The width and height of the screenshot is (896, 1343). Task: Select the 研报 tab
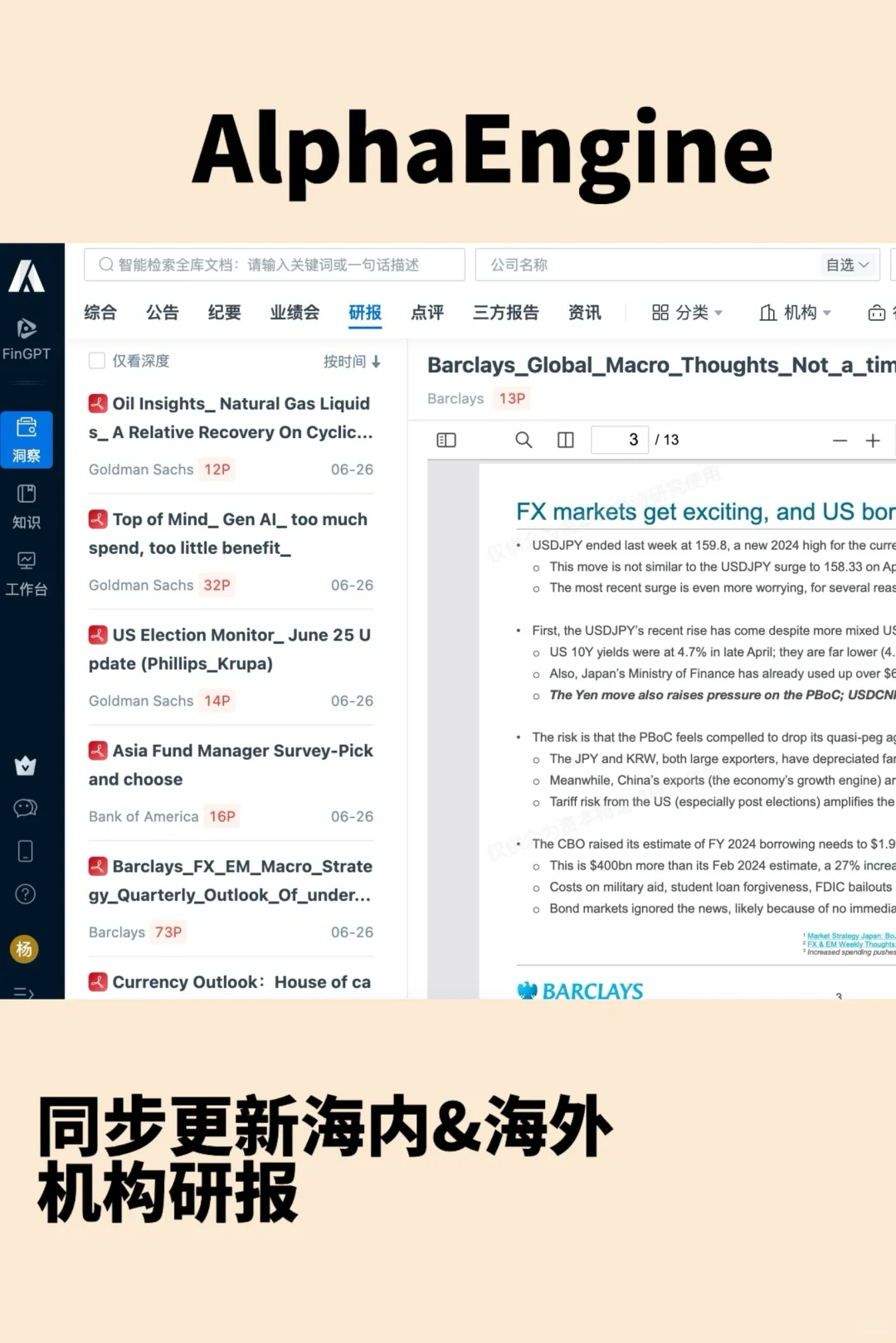coord(365,313)
